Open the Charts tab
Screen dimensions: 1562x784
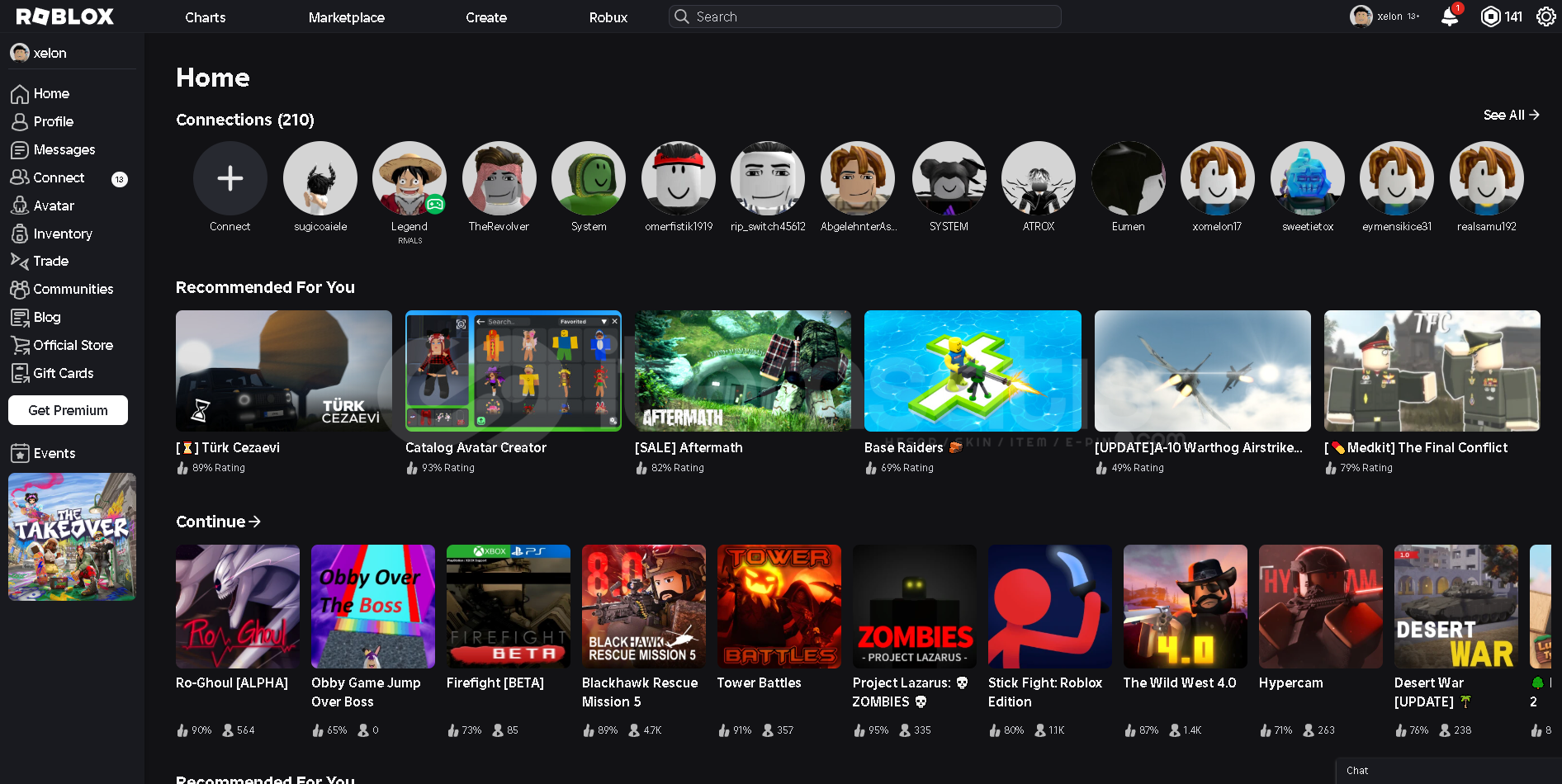(x=206, y=17)
